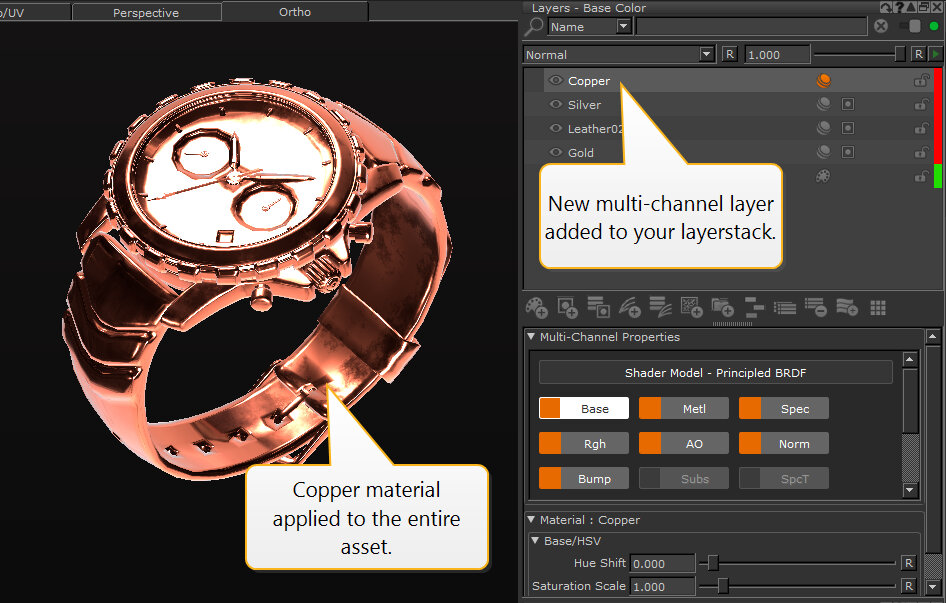
Task: Switch to the Perspective view tab
Action: pyautogui.click(x=146, y=13)
